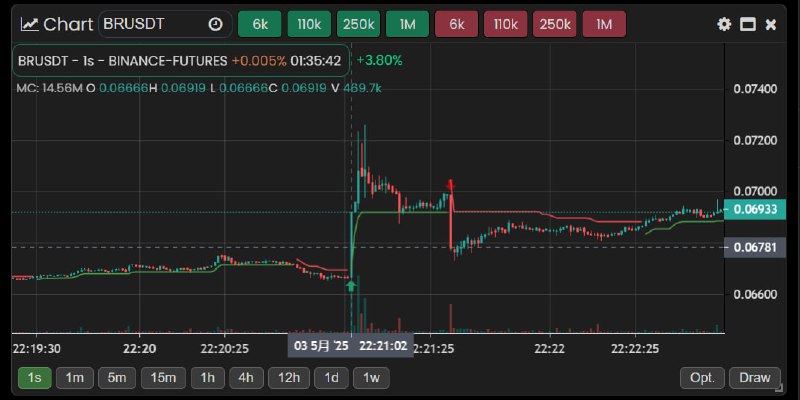
Task: Click the crosshair time label 22:21:02
Action: click(x=383, y=346)
